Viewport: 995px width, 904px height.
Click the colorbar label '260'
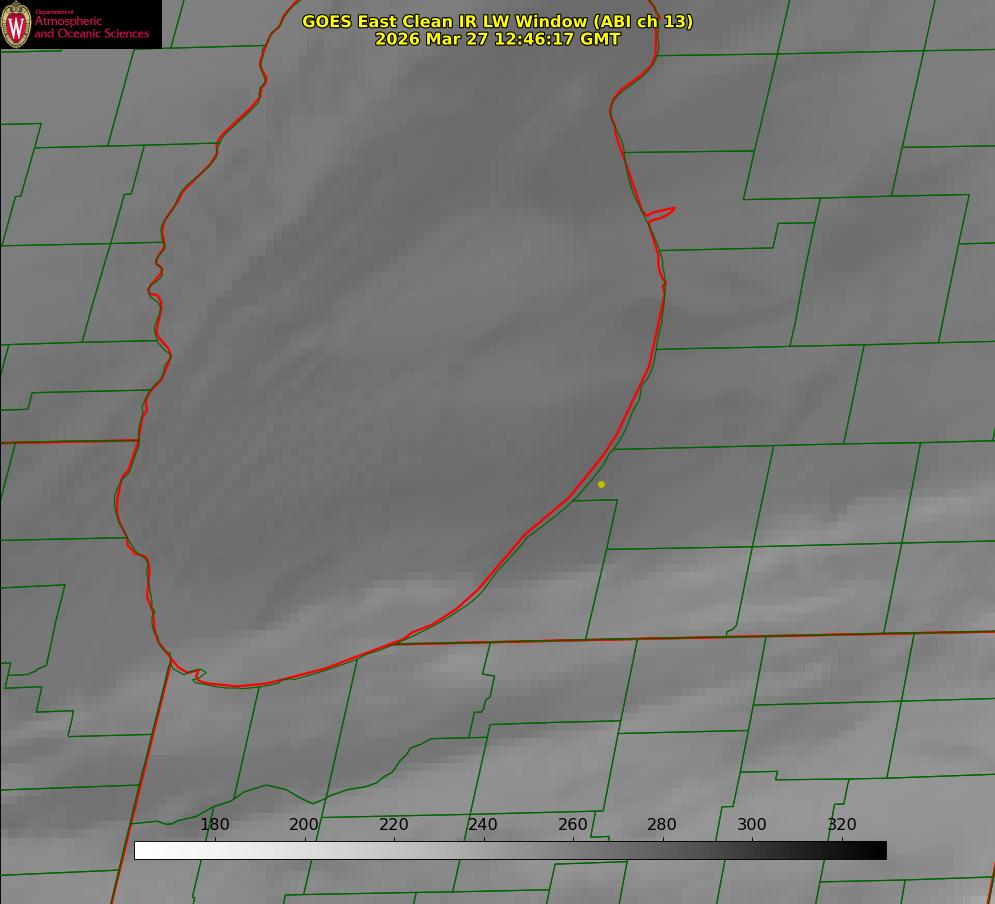pos(572,824)
